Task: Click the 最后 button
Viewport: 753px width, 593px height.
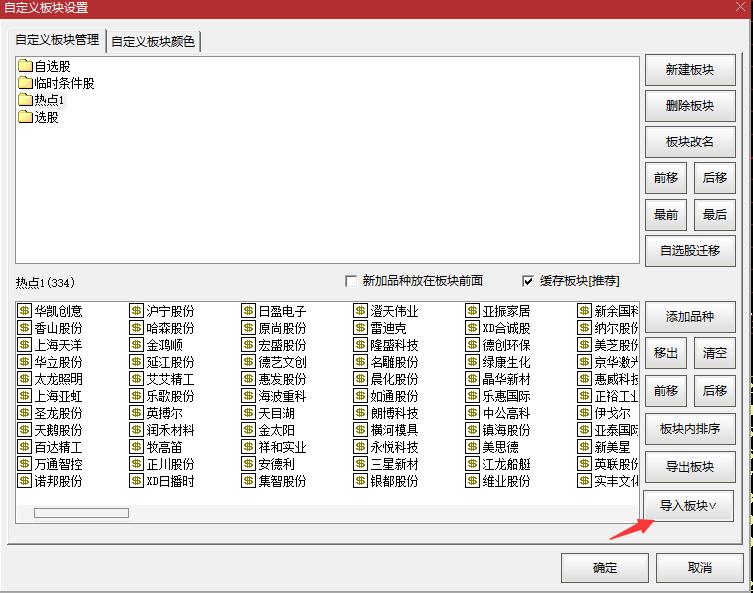Action: pyautogui.click(x=715, y=215)
